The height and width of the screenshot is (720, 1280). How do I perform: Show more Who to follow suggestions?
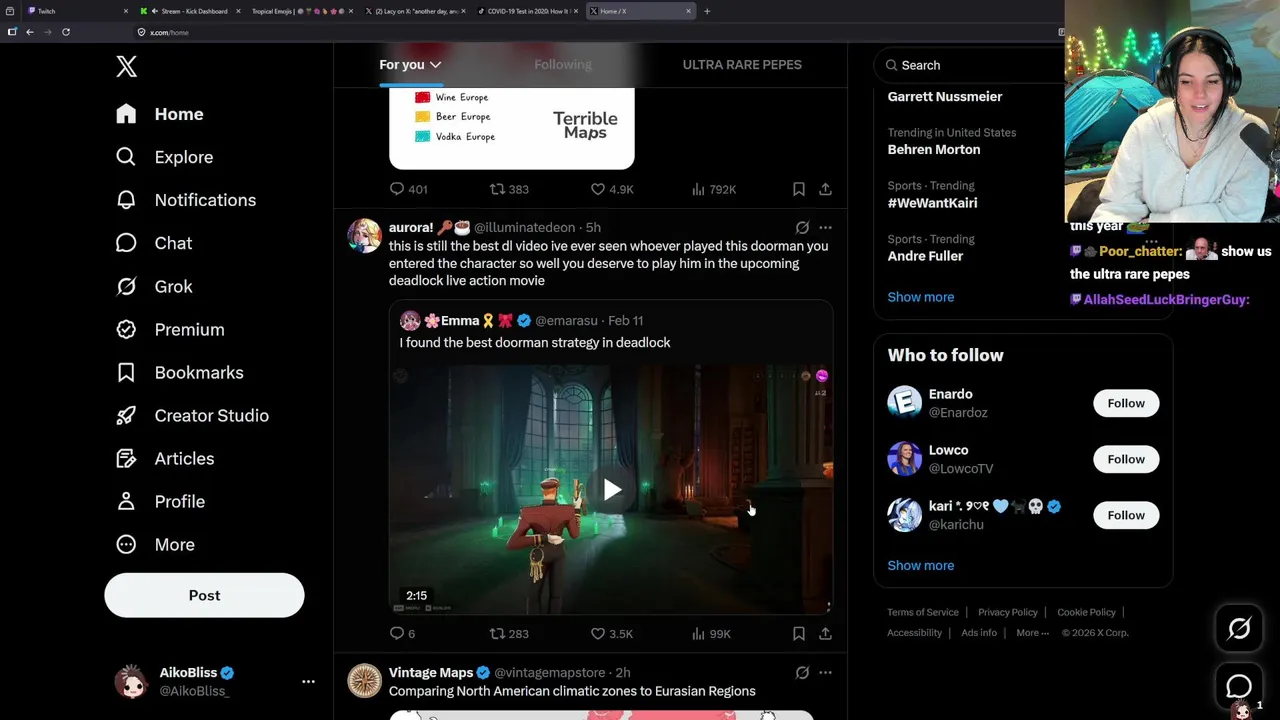tap(921, 565)
